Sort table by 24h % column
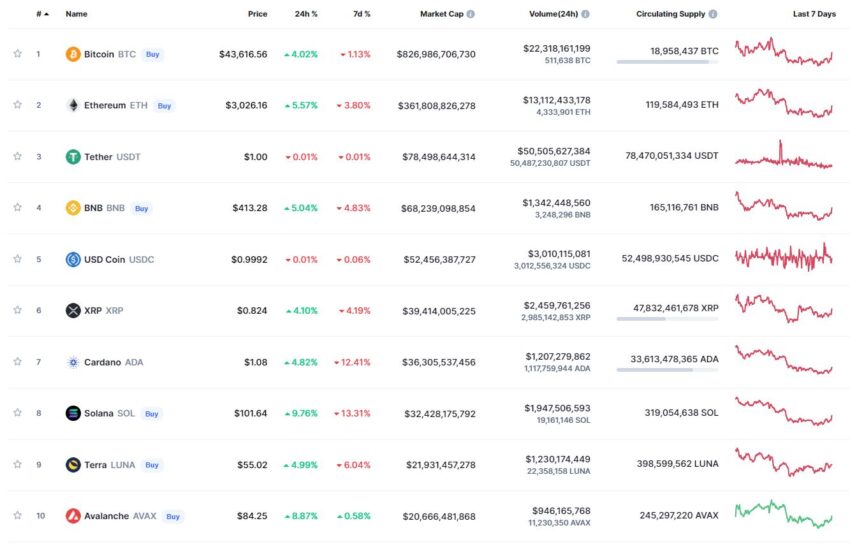 pyautogui.click(x=306, y=14)
